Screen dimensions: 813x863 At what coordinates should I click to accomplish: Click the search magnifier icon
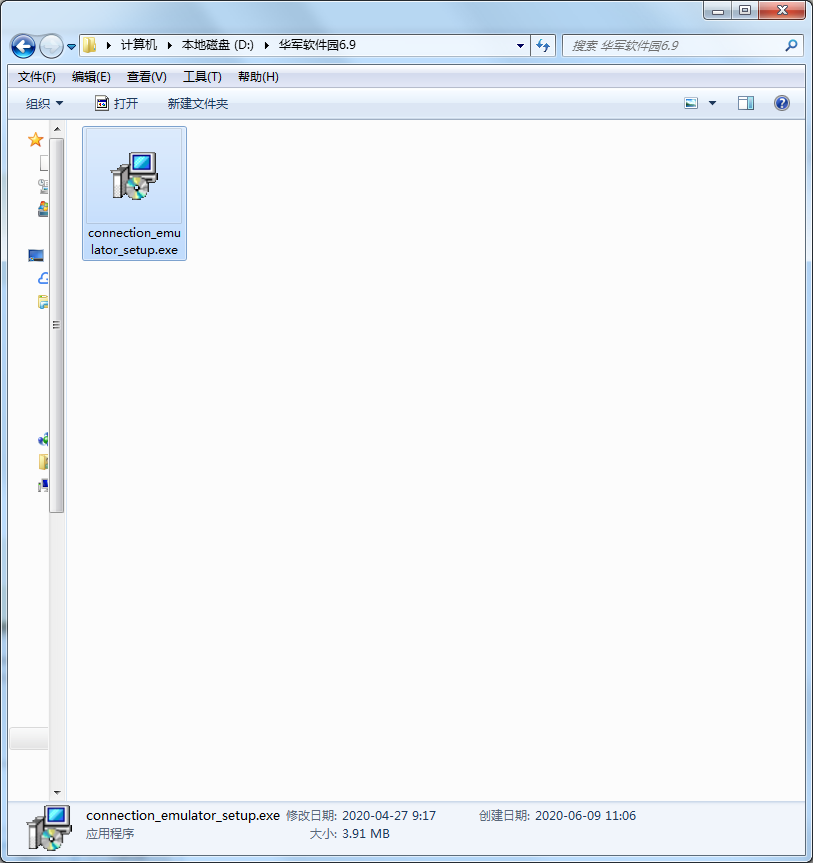(790, 45)
